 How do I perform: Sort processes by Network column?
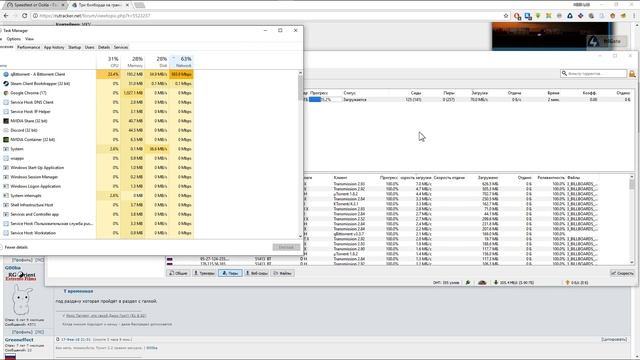pos(181,62)
